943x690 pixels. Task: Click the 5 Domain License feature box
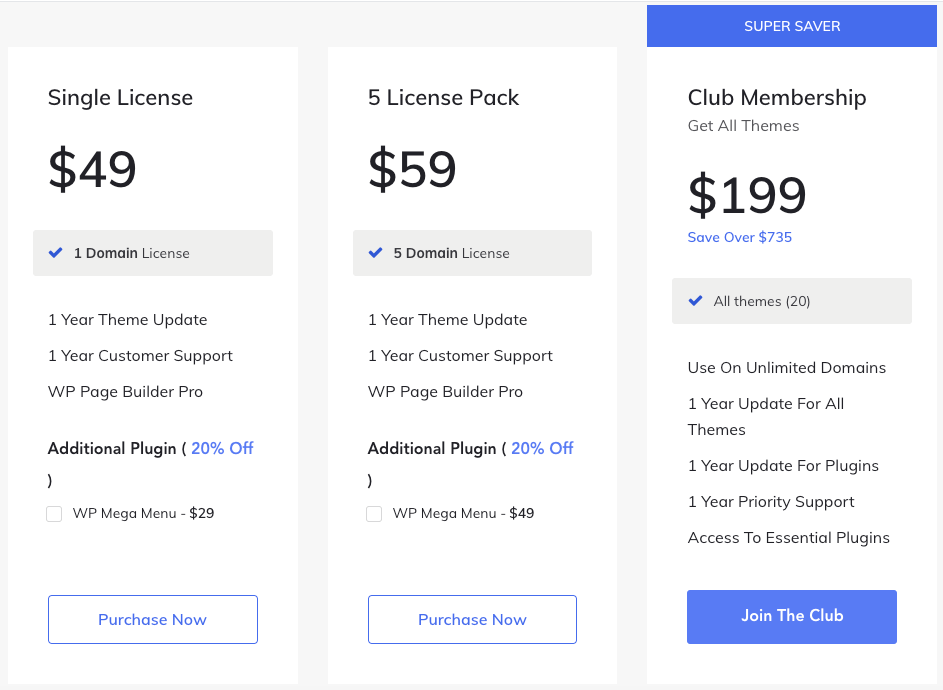click(472, 253)
